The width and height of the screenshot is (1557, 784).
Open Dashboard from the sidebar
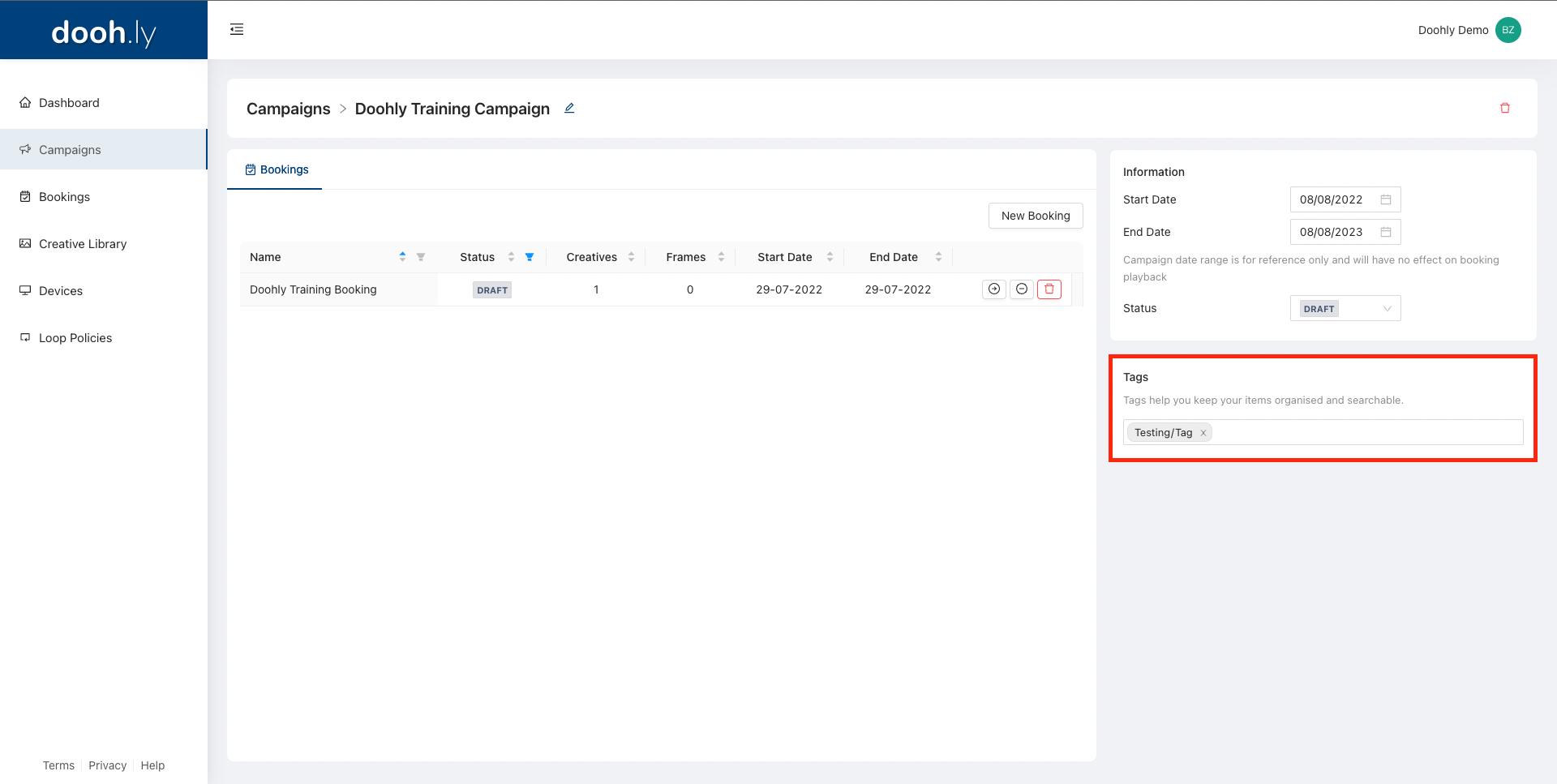click(x=104, y=103)
